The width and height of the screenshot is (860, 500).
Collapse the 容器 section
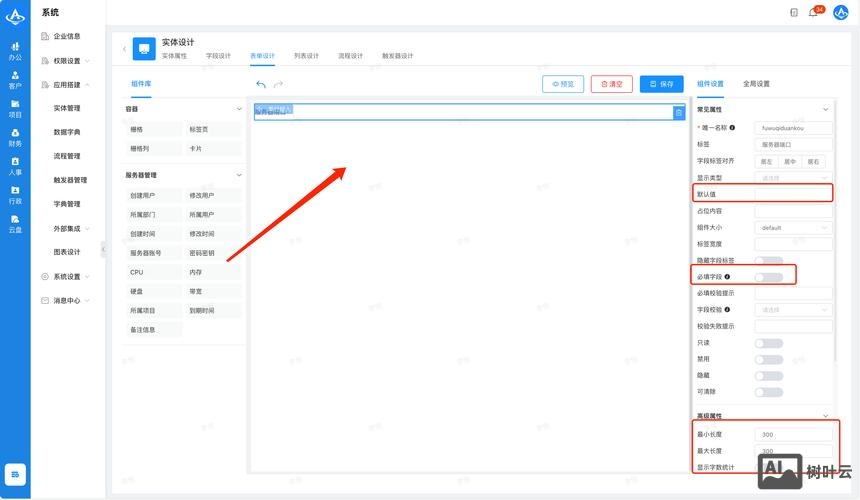[239, 108]
